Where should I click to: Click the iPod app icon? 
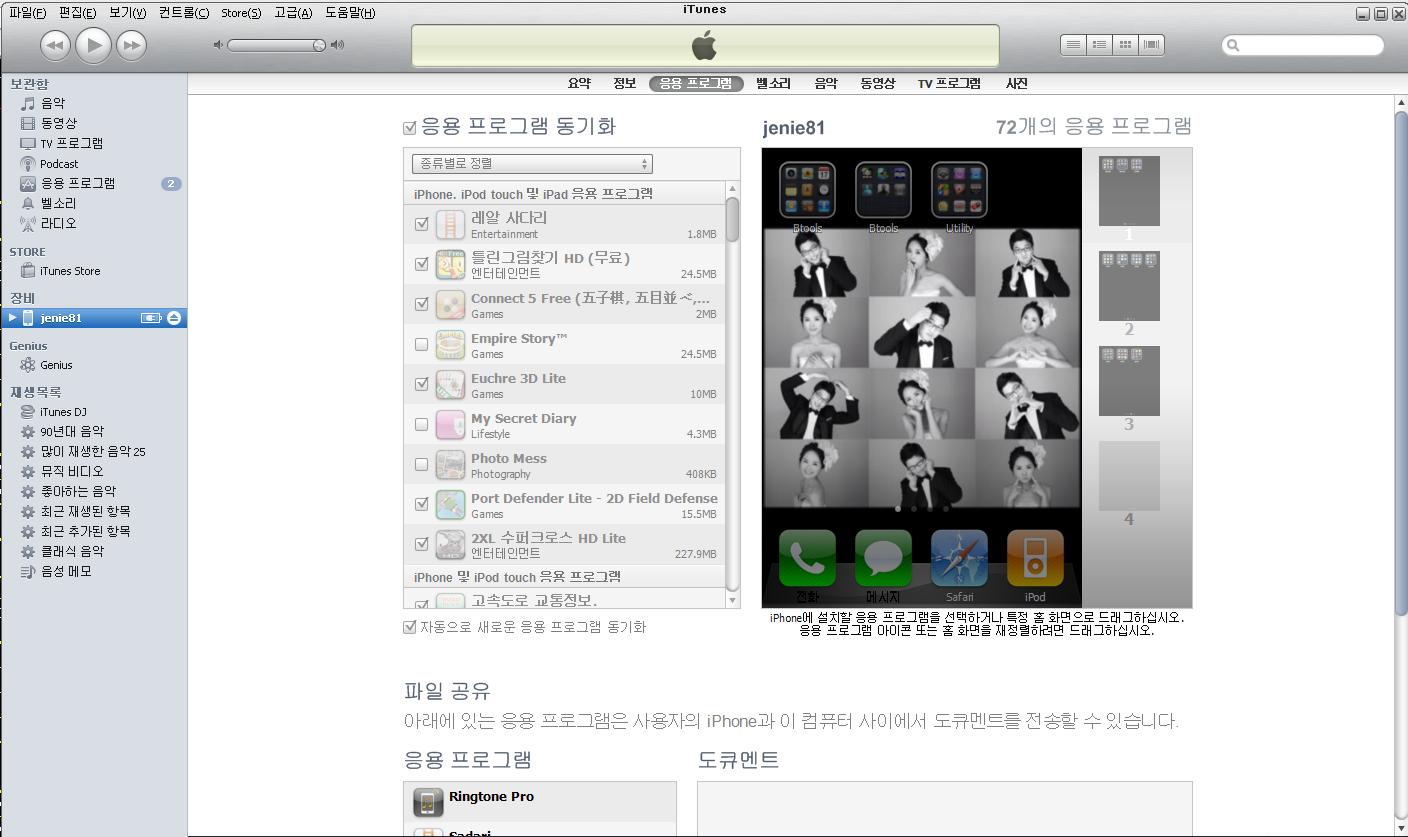click(x=1035, y=558)
